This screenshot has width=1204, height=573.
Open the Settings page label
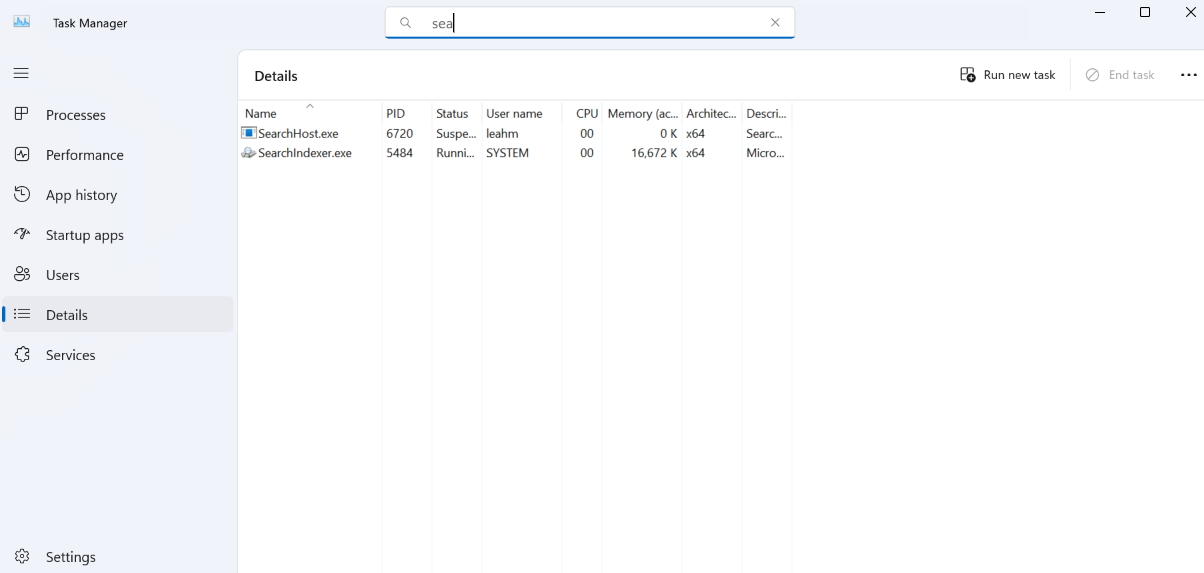[71, 557]
